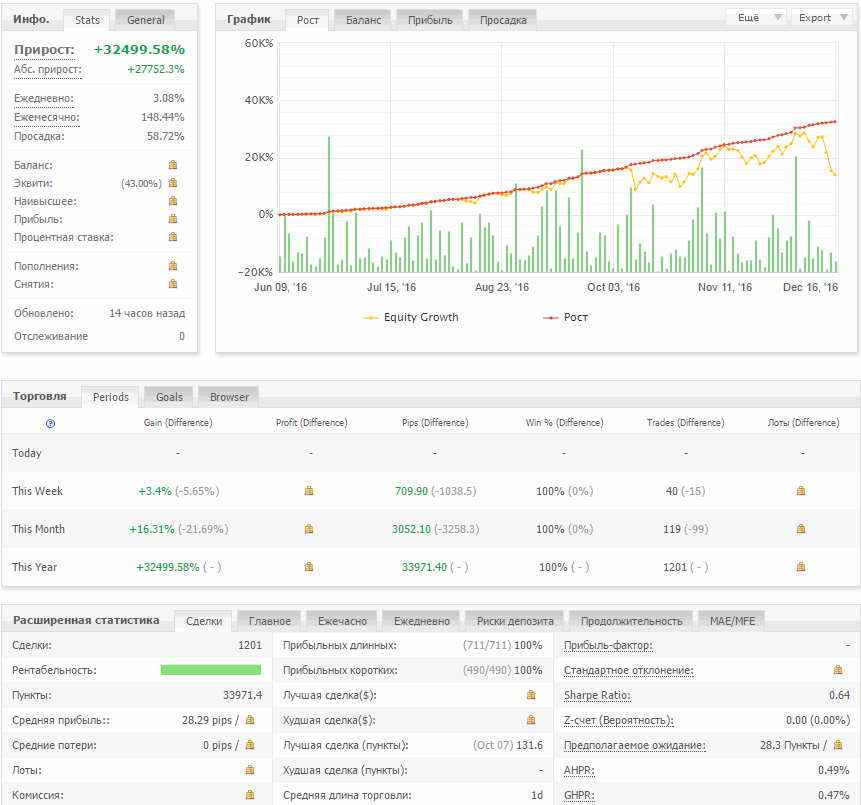Click the help question mark in Торговля table
861x805 pixels.
click(x=51, y=423)
